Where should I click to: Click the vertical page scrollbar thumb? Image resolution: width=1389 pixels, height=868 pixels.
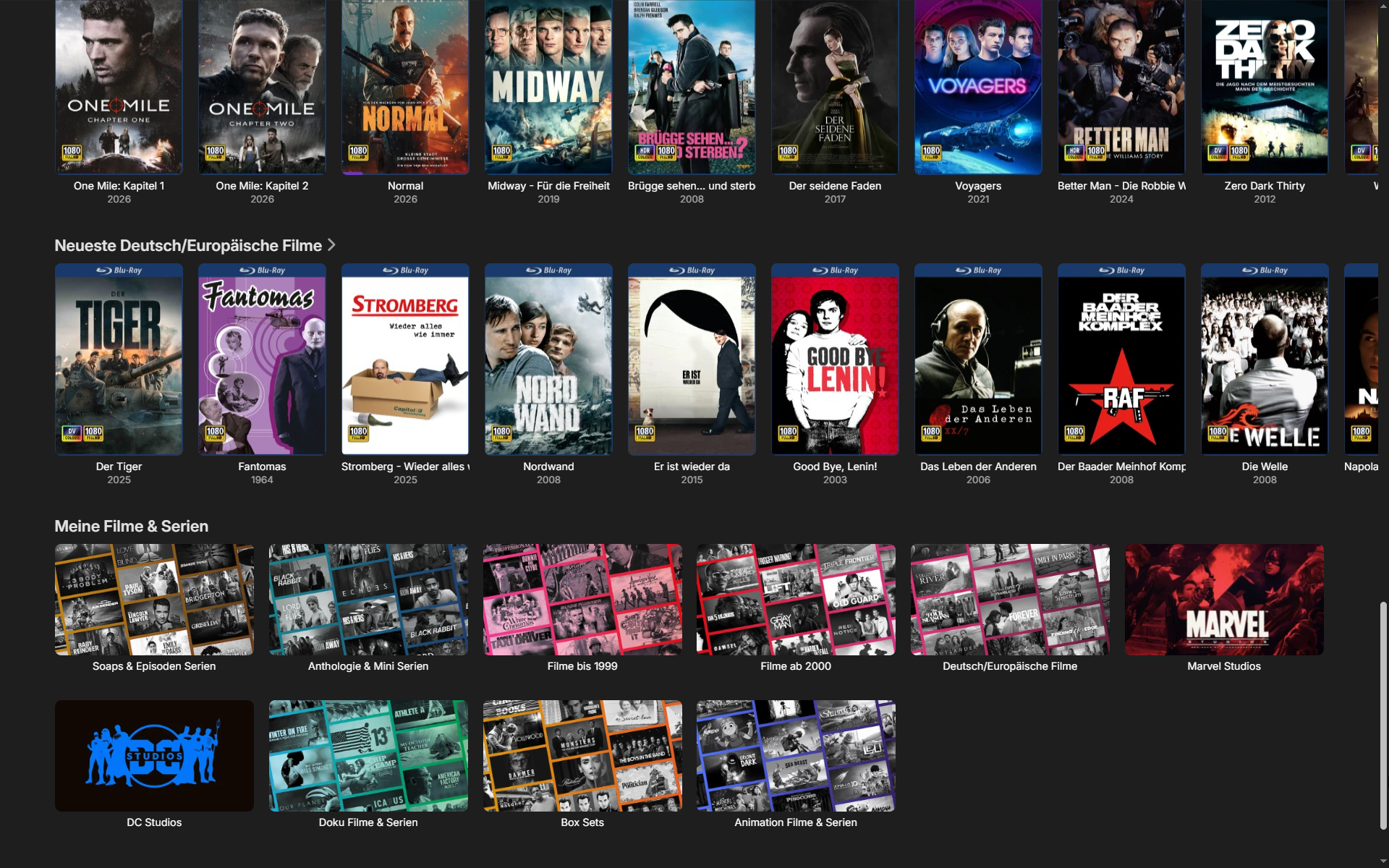[1383, 715]
